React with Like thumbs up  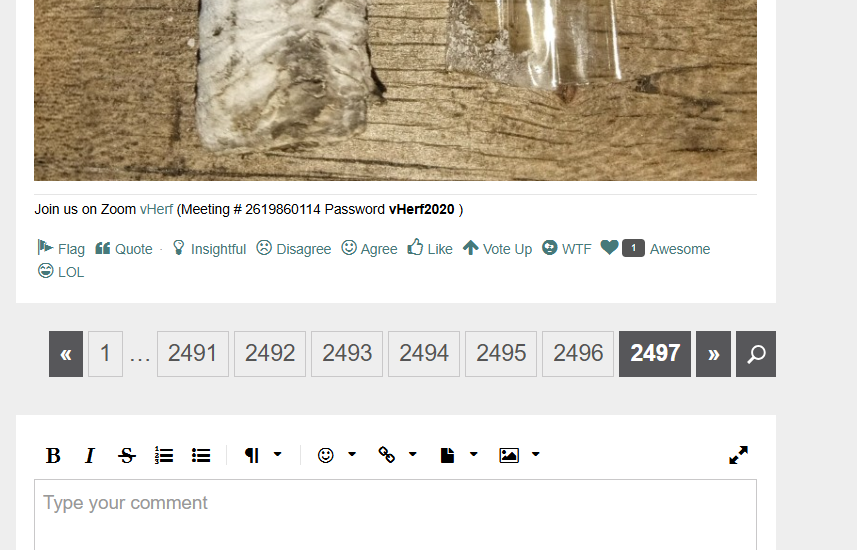[430, 249]
